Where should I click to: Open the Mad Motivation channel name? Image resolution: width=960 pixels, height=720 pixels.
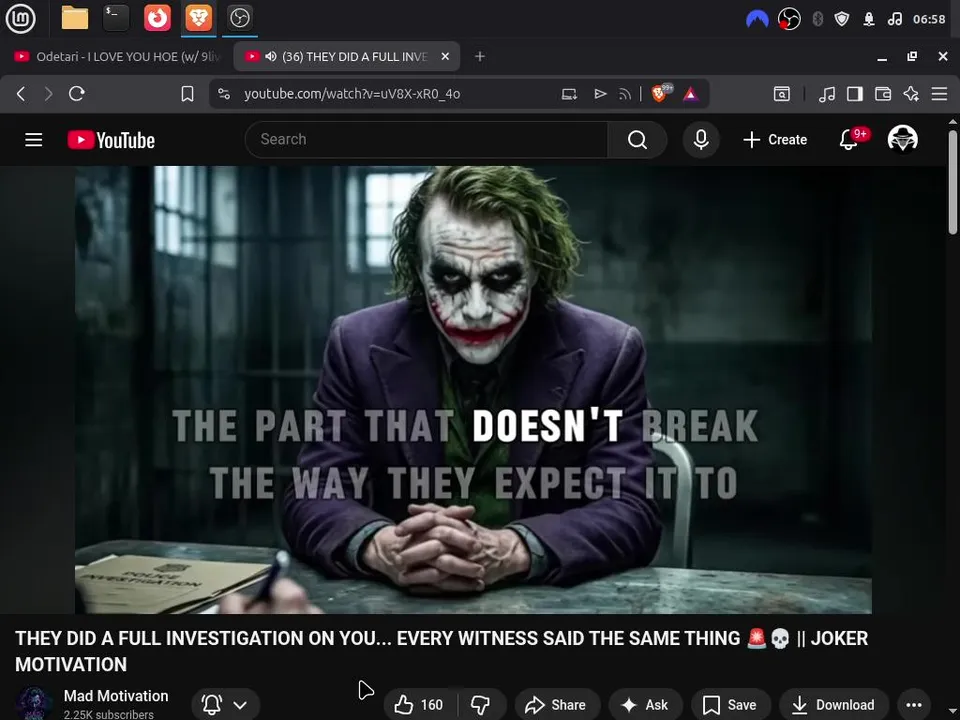click(x=116, y=696)
